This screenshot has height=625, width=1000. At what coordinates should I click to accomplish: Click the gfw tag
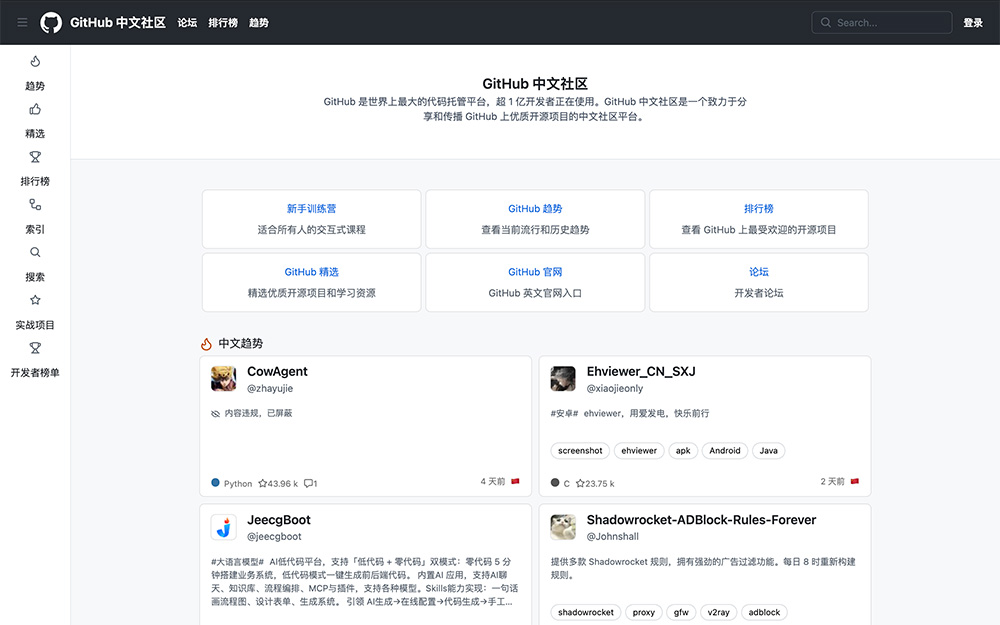681,612
